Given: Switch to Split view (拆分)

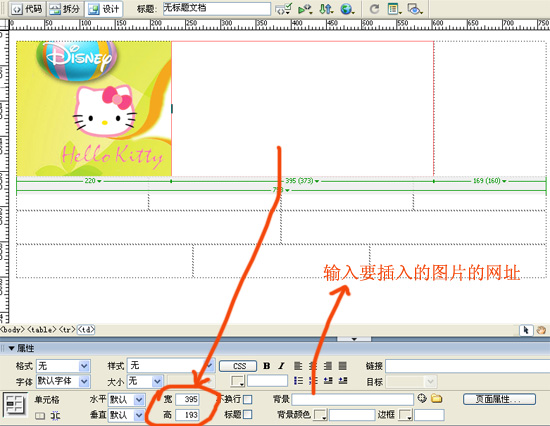Looking at the screenshot, I should point(65,9).
